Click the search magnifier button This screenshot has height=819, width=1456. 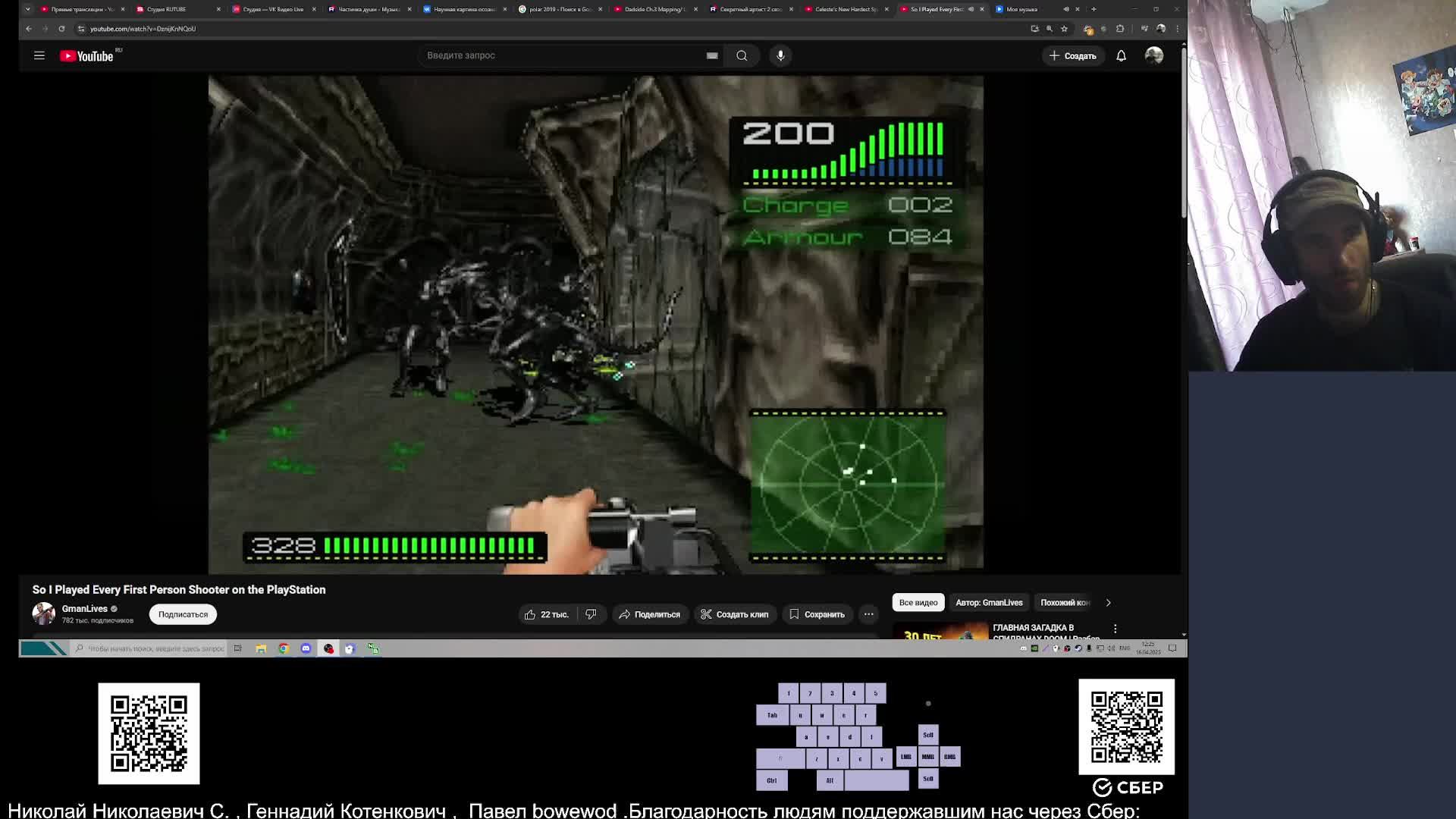click(742, 55)
